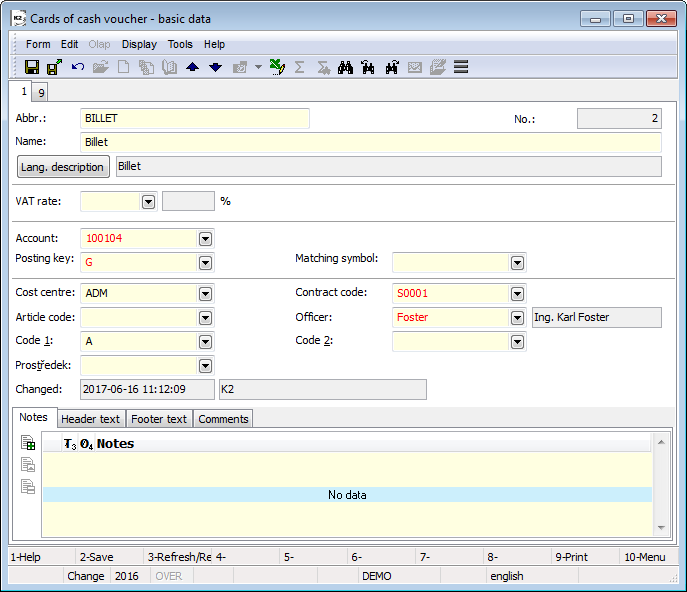687x592 pixels.
Task: Expand the Contract code dropdown
Action: point(517,294)
